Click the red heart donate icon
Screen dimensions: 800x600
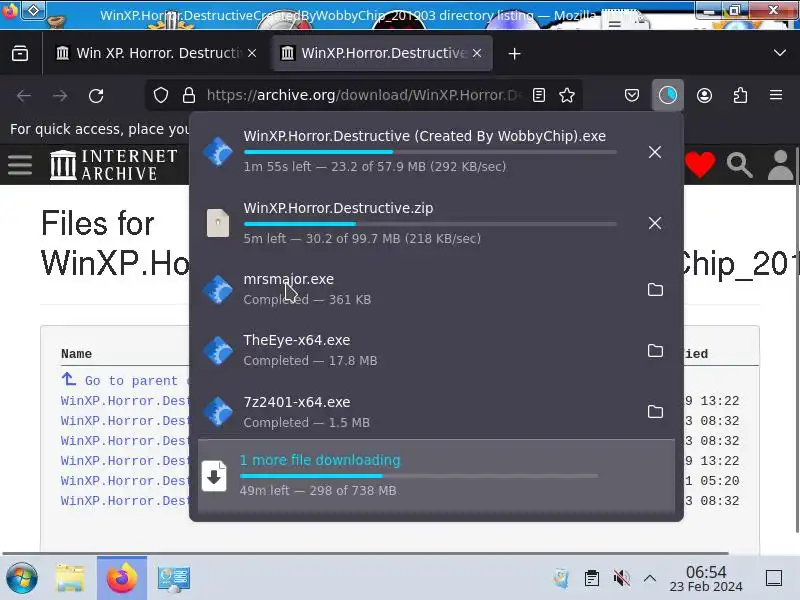(x=700, y=165)
